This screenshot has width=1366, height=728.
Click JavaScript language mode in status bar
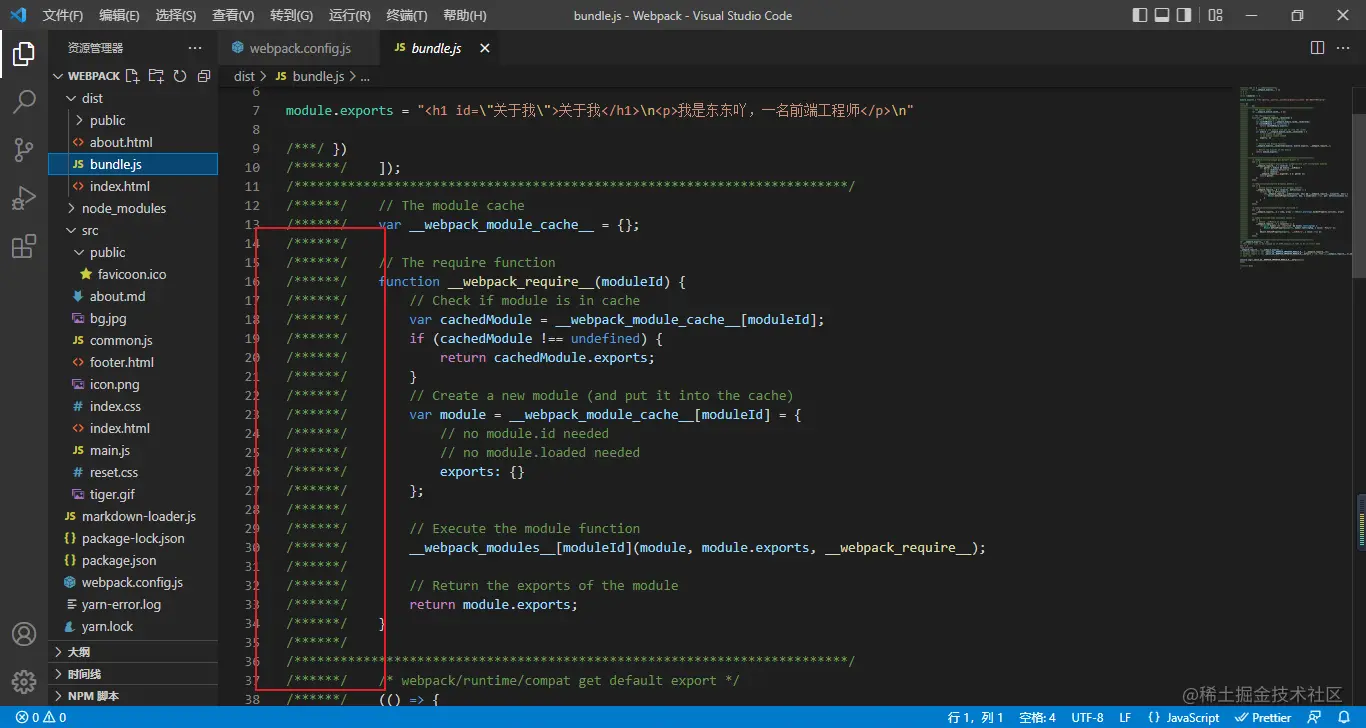pos(1184,717)
